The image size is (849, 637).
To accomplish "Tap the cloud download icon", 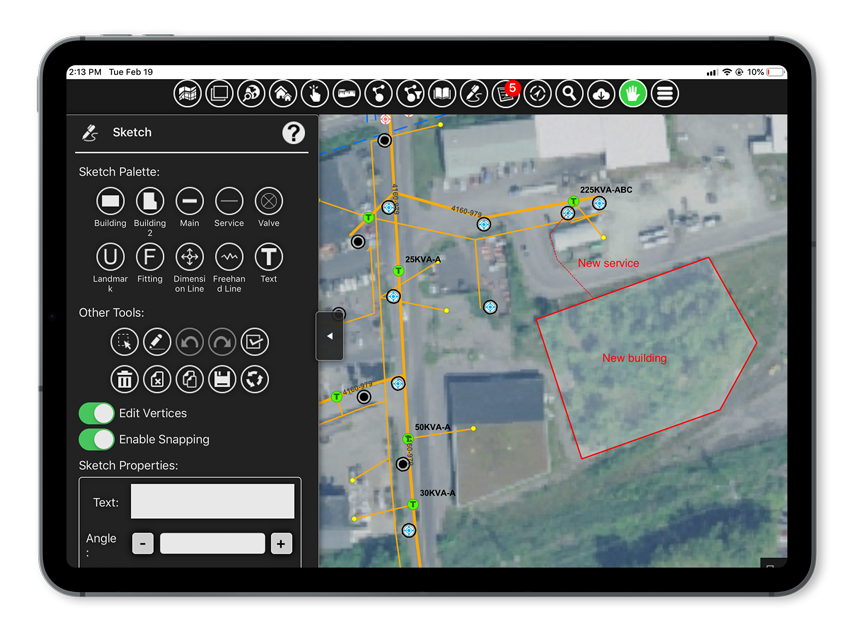I will (x=601, y=94).
